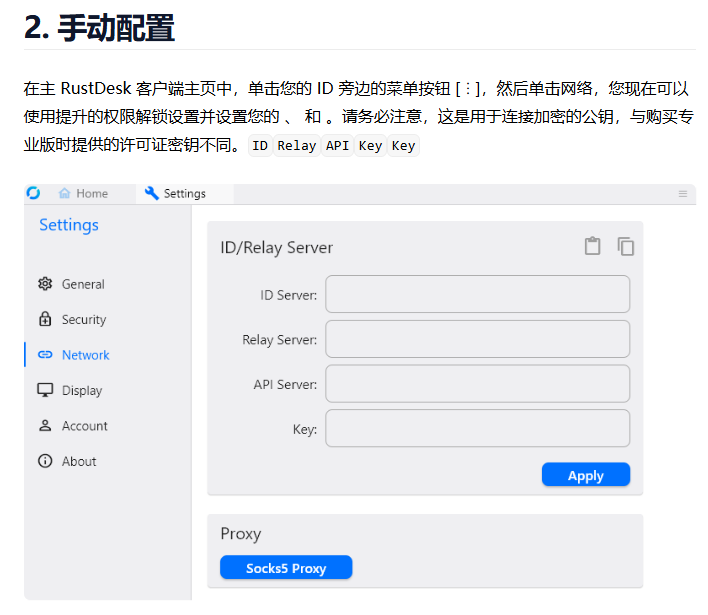Select the Settings tab

[184, 194]
